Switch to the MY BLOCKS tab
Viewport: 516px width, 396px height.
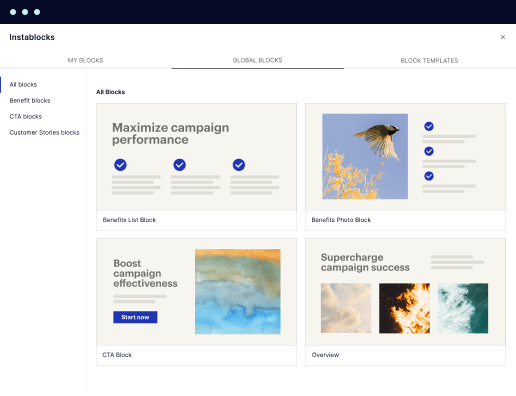(86, 60)
